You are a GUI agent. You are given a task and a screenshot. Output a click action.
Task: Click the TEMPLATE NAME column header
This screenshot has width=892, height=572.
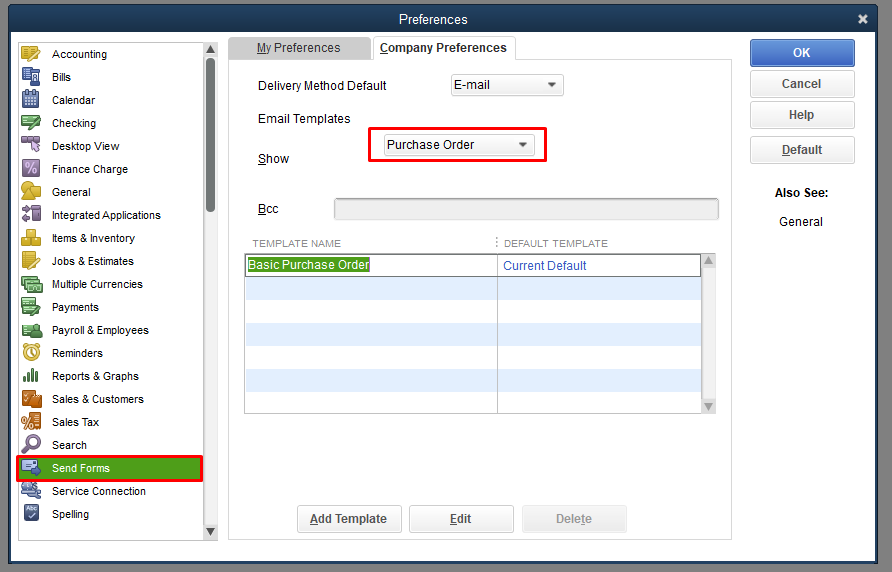296,243
